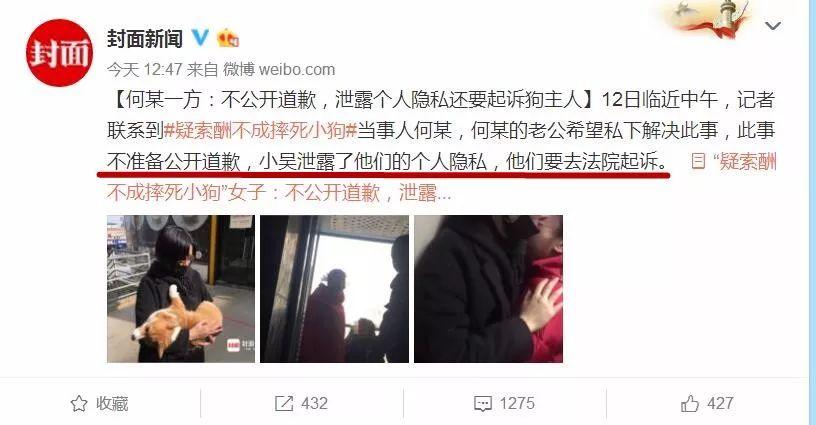Viewport: 816px width, 425px height.
Task: Open the linked article “疑索酬不成摔死小狗”女子
Action: coord(441,177)
